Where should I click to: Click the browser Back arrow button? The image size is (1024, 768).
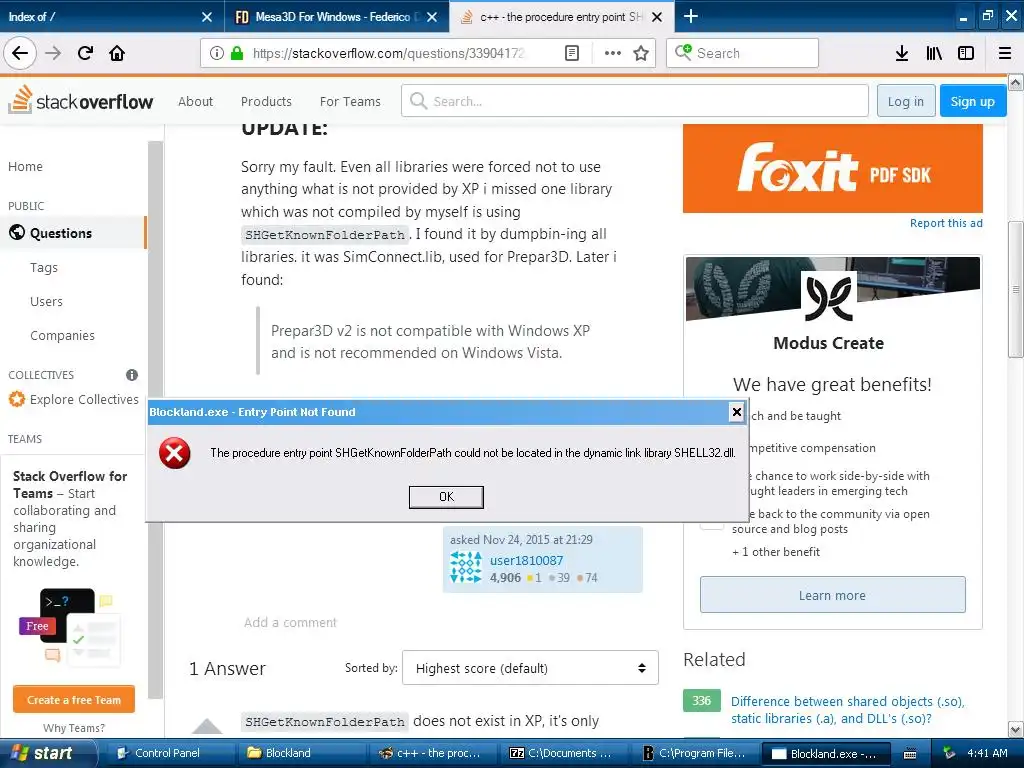point(20,54)
